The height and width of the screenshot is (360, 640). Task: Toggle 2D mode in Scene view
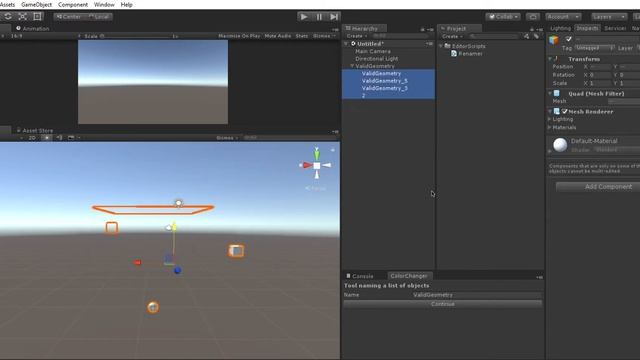[32, 138]
